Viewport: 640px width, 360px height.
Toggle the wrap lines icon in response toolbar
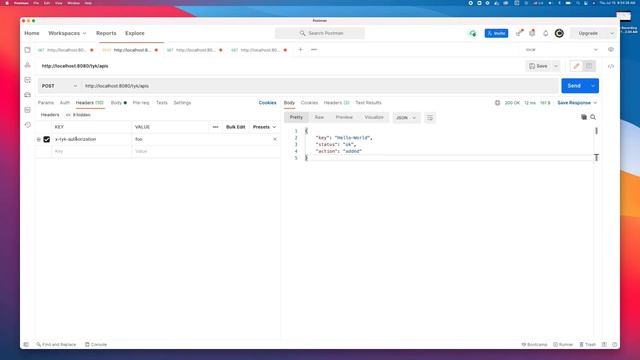430,118
